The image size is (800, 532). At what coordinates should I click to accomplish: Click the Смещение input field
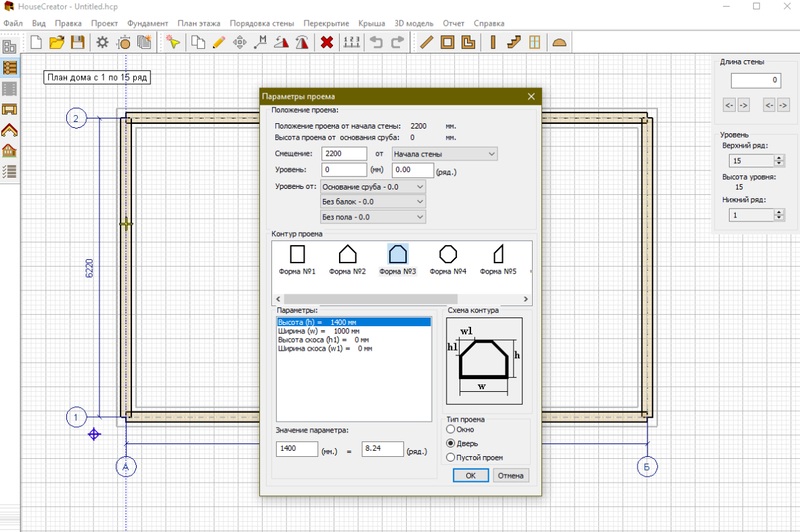point(344,154)
